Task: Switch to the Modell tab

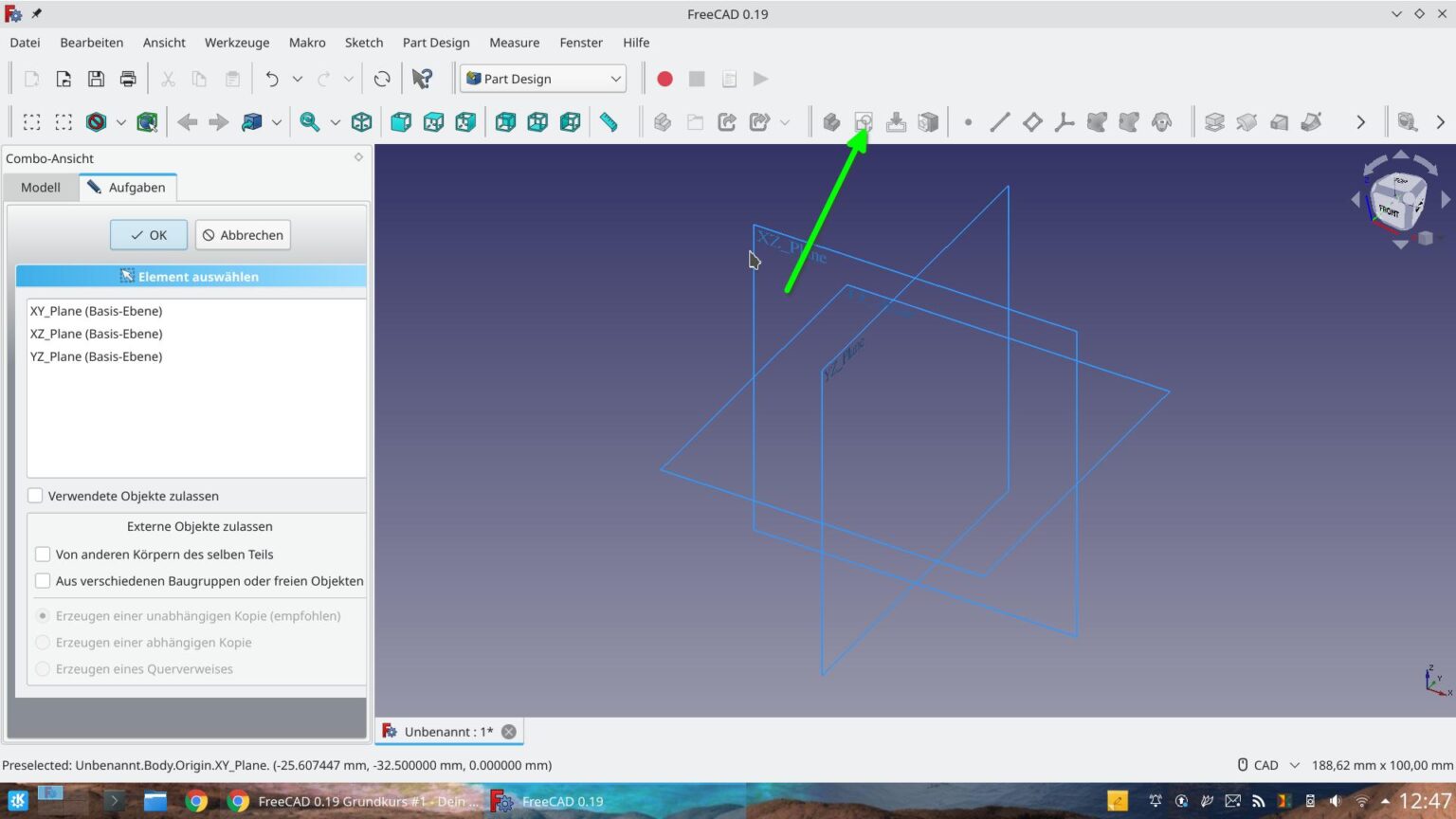Action: [40, 187]
